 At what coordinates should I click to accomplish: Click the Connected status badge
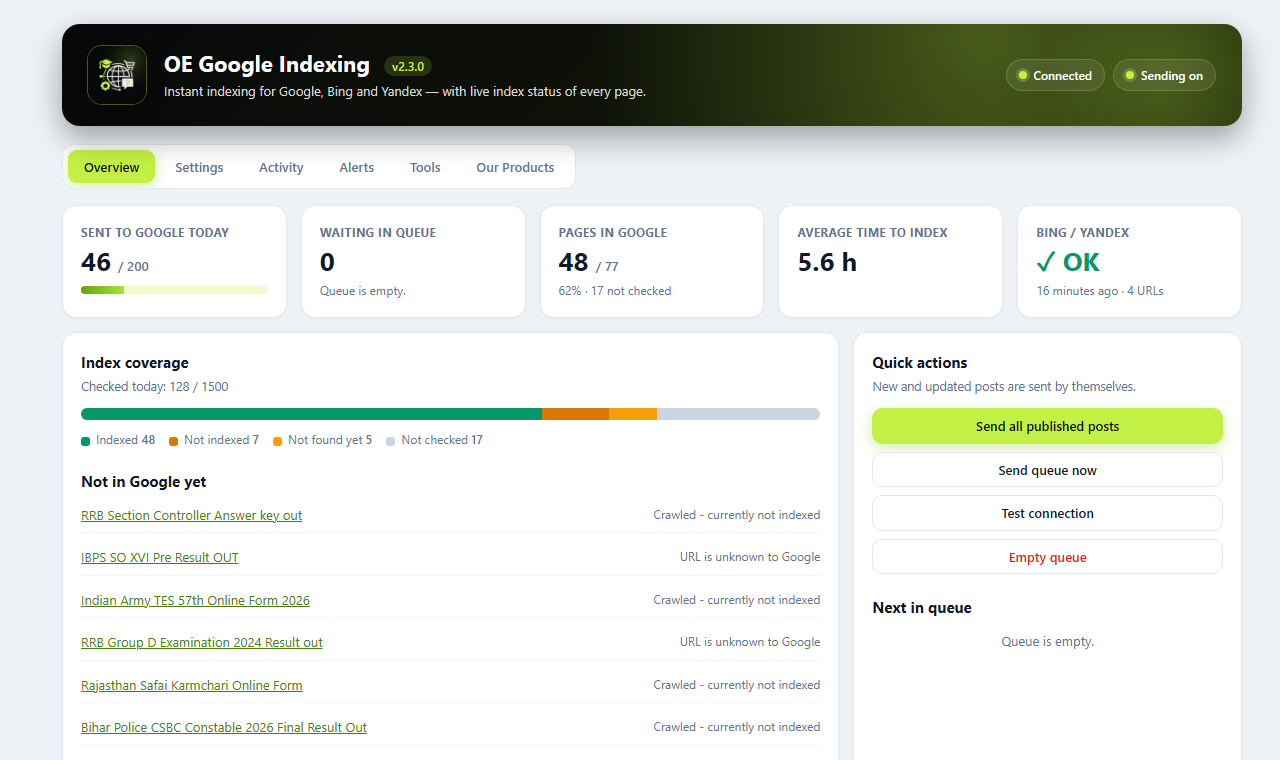click(1055, 75)
